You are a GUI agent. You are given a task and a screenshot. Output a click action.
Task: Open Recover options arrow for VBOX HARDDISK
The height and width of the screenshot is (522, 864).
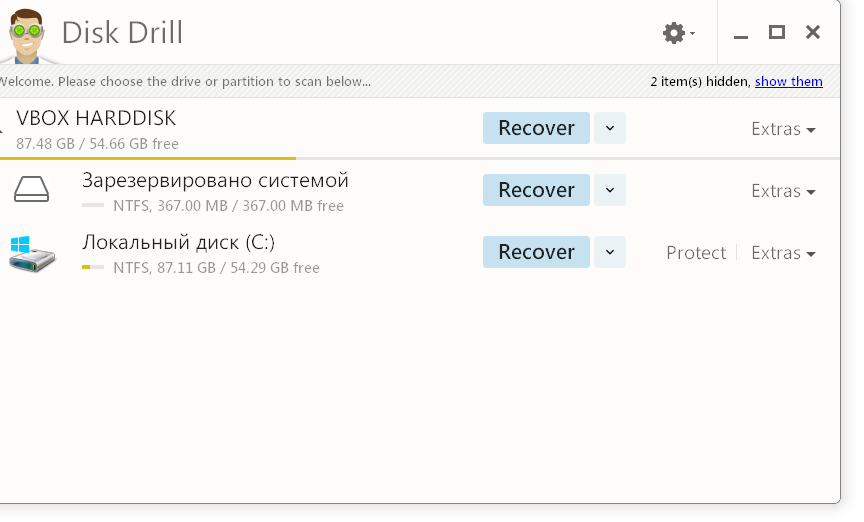tap(609, 128)
